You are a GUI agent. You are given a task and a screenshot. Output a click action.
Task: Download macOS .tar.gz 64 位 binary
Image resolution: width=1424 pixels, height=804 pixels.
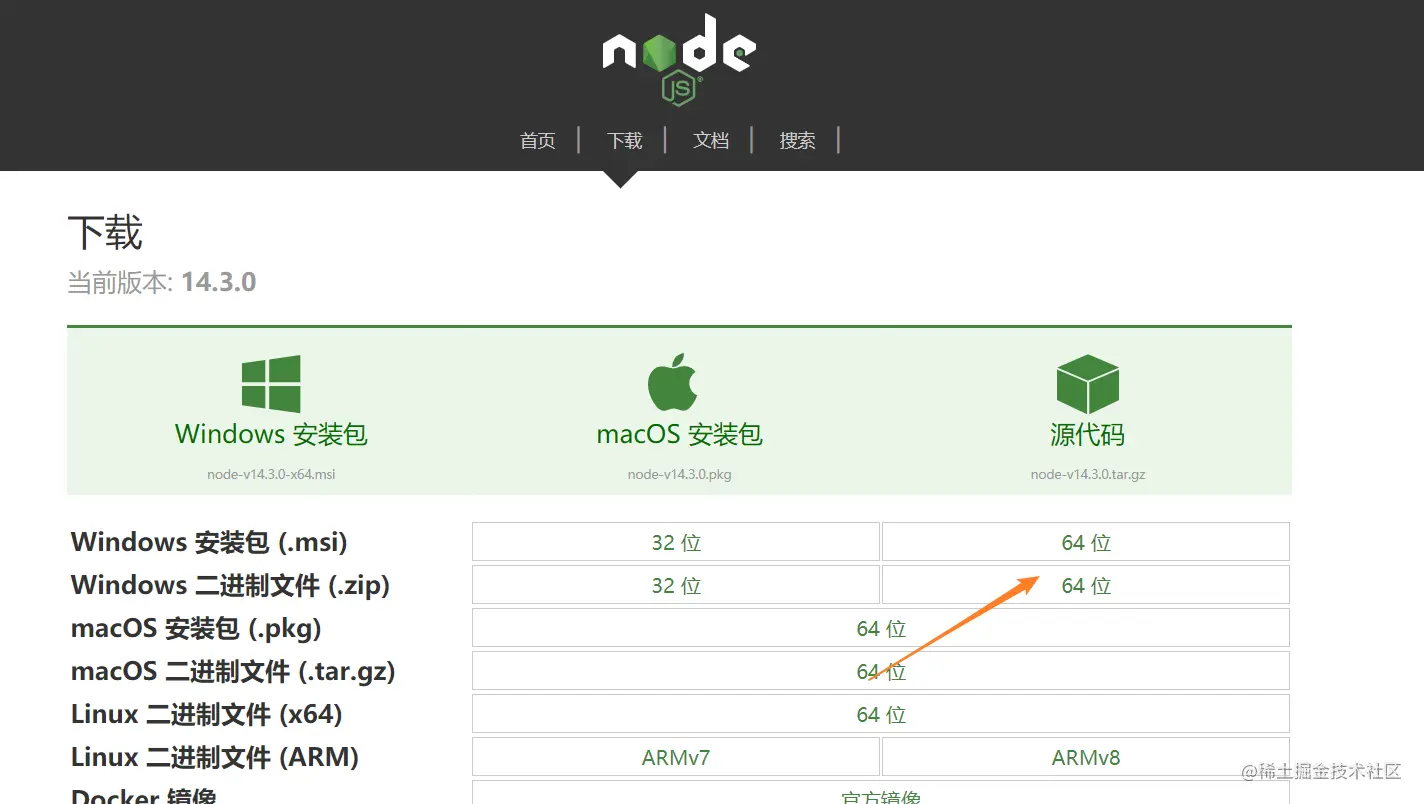[881, 671]
